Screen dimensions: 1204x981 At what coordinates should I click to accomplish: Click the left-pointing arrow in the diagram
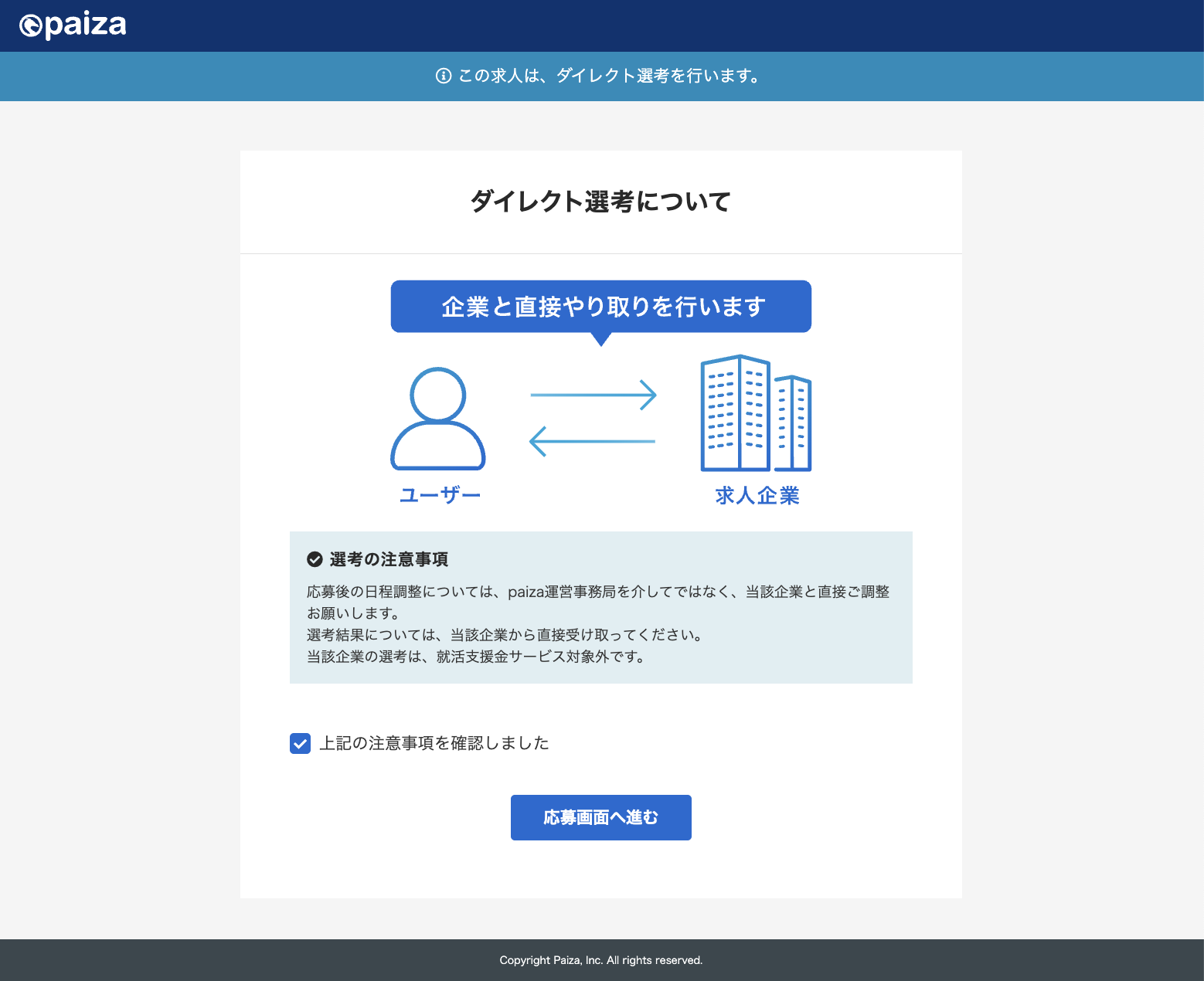coord(593,441)
